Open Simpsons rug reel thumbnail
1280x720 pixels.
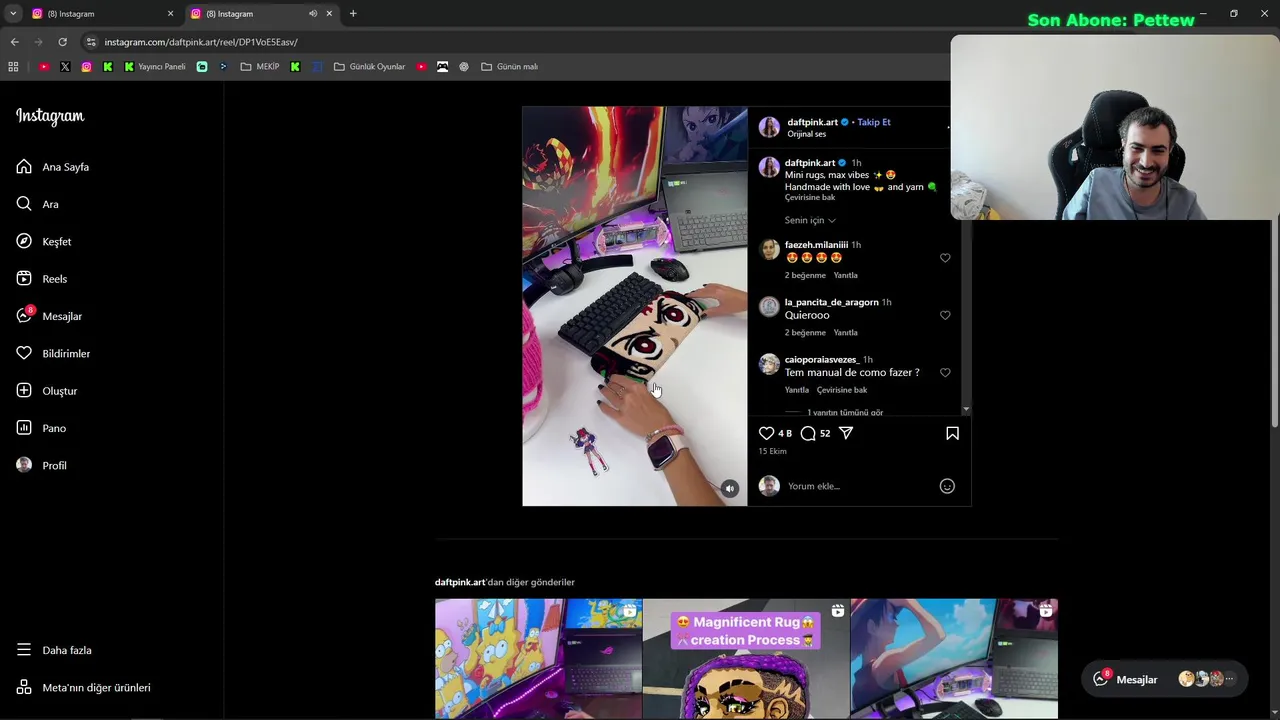pos(538,658)
